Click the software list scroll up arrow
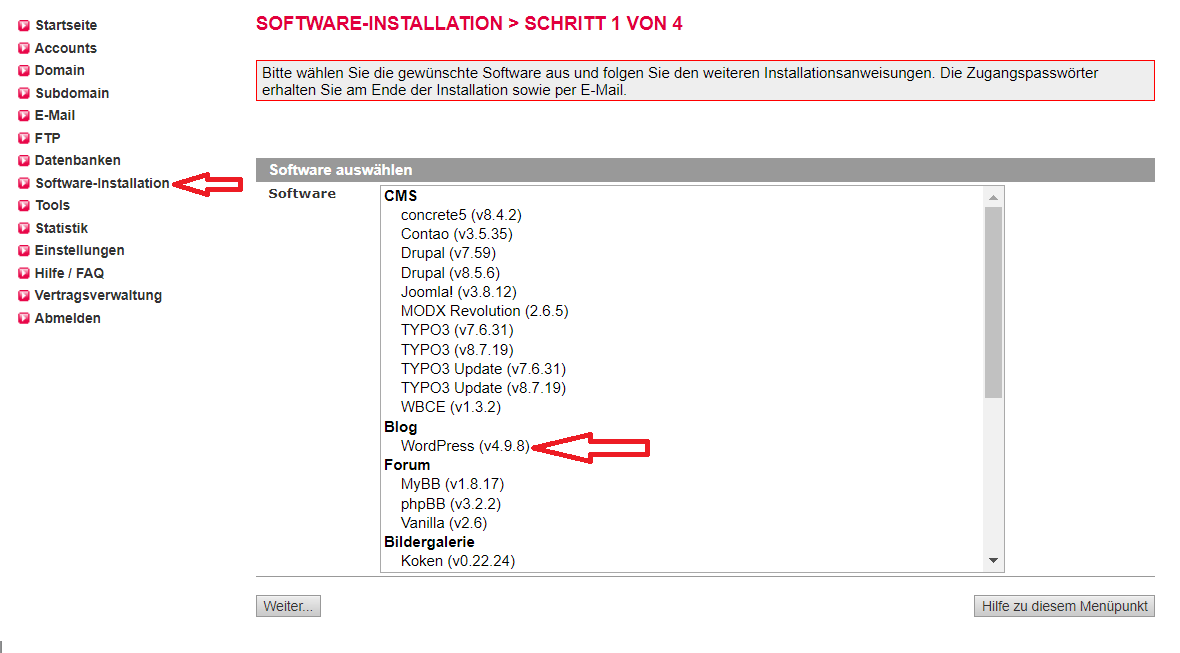Image resolution: width=1180 pixels, height=653 pixels. click(x=993, y=197)
